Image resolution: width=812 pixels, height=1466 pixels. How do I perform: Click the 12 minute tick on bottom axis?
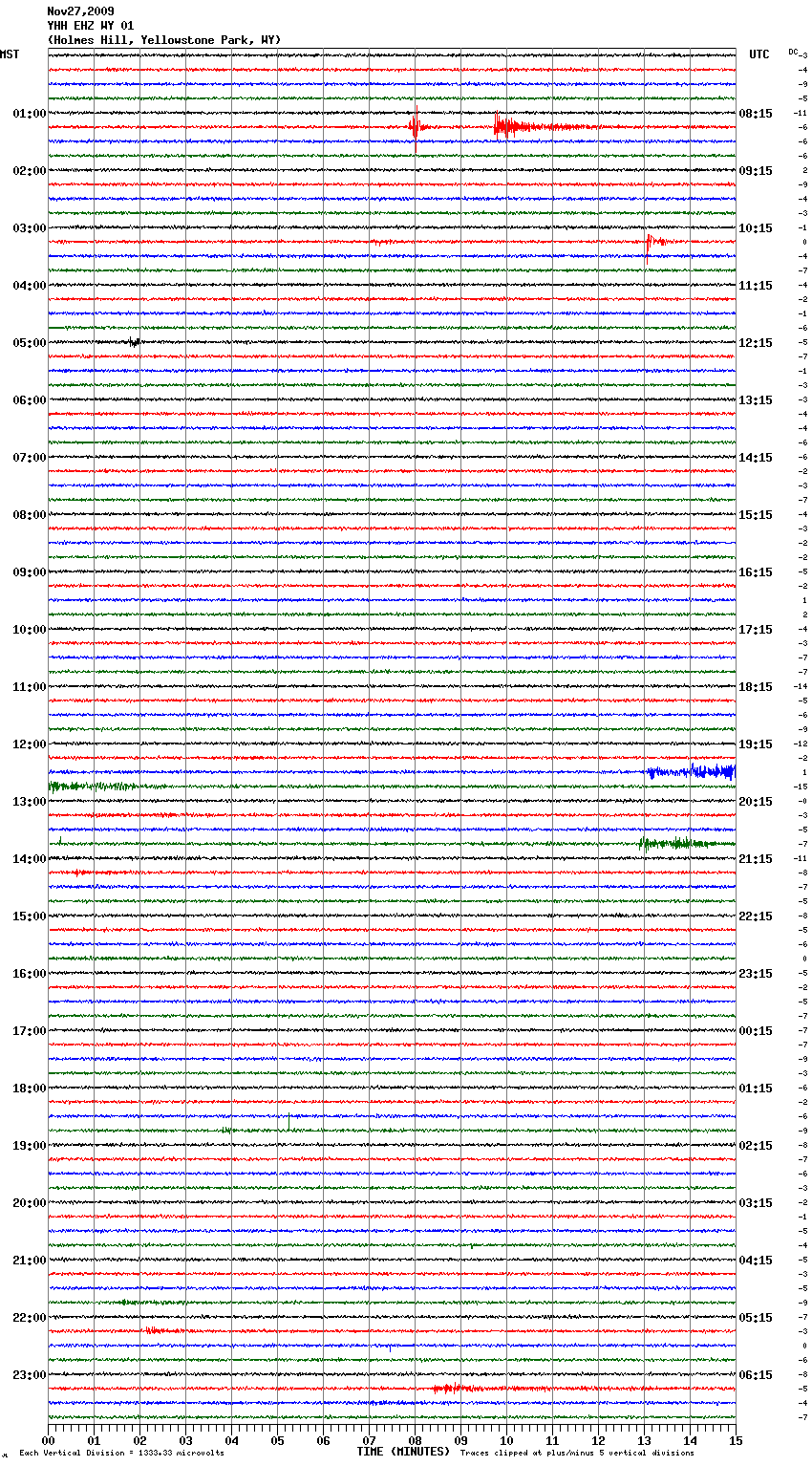click(x=598, y=1440)
